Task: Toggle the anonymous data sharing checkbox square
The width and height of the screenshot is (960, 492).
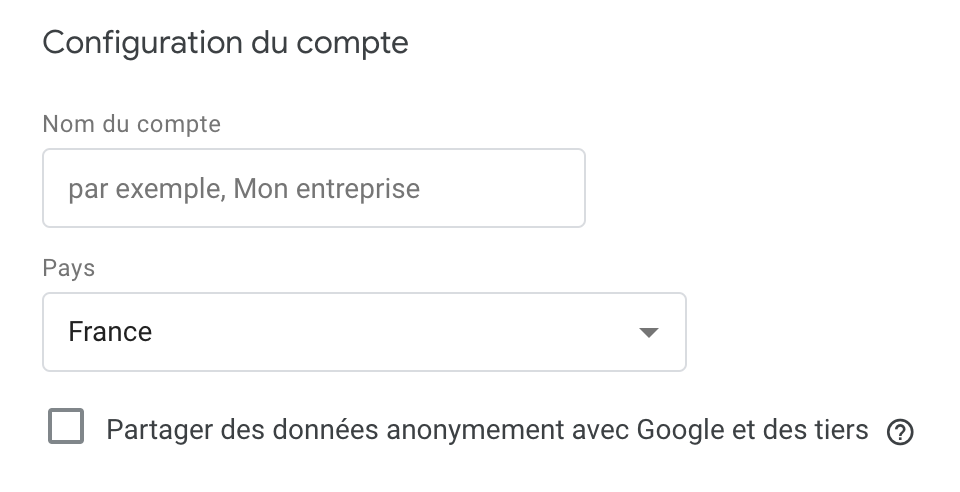Action: (x=66, y=426)
